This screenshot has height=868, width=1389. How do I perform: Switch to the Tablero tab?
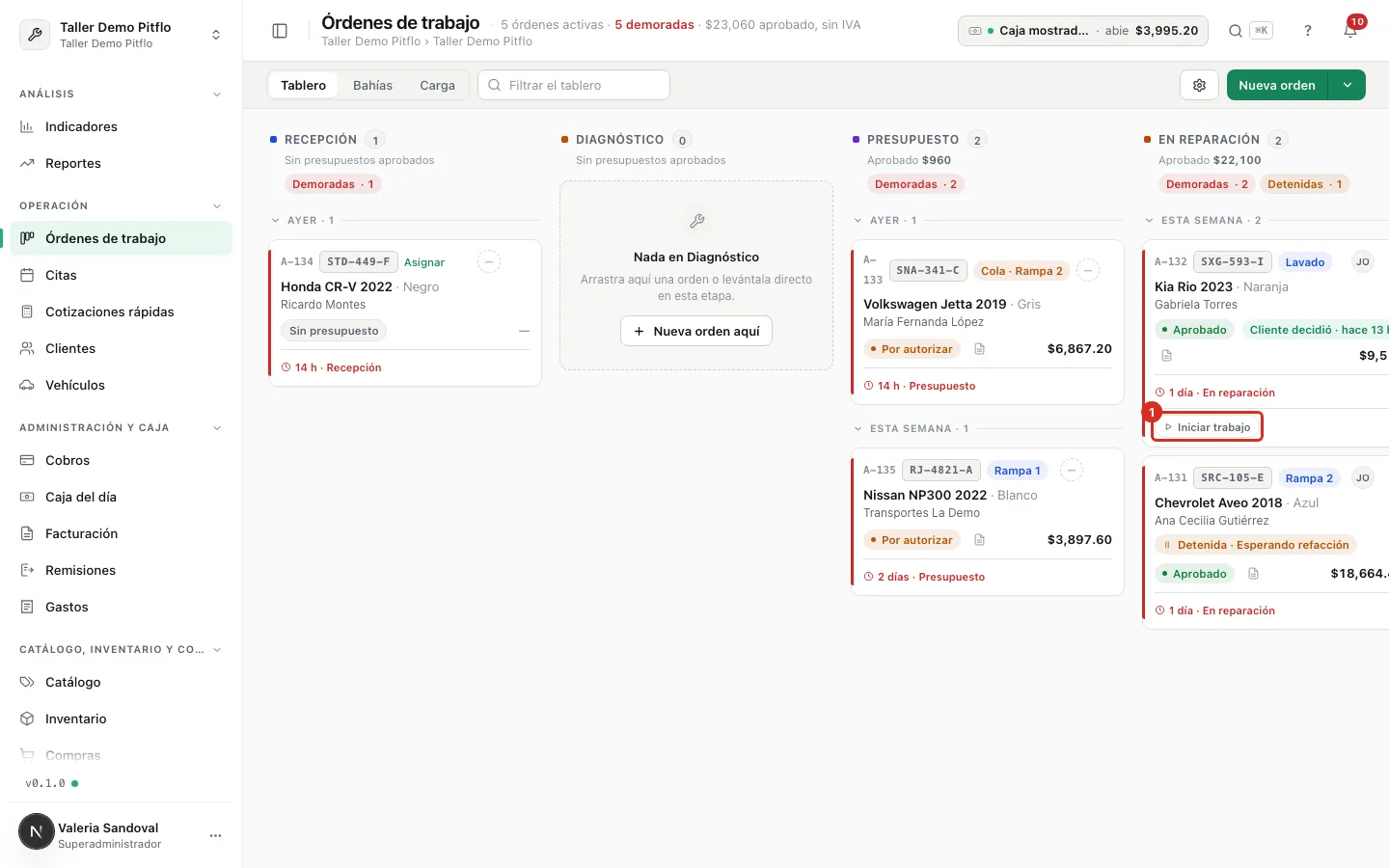click(x=303, y=85)
